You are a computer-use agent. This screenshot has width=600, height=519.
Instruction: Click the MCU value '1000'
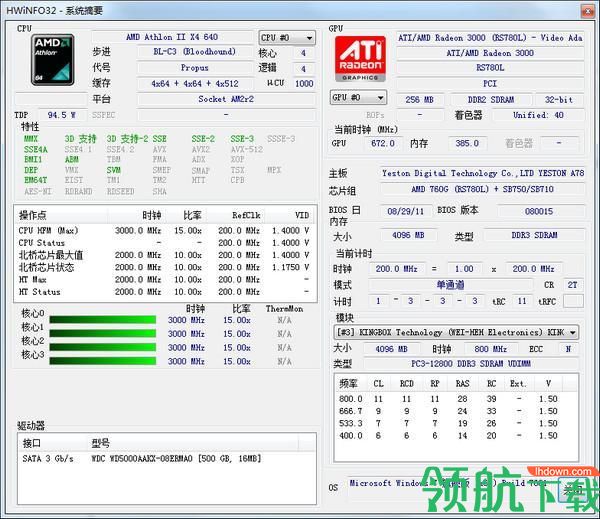click(x=304, y=83)
